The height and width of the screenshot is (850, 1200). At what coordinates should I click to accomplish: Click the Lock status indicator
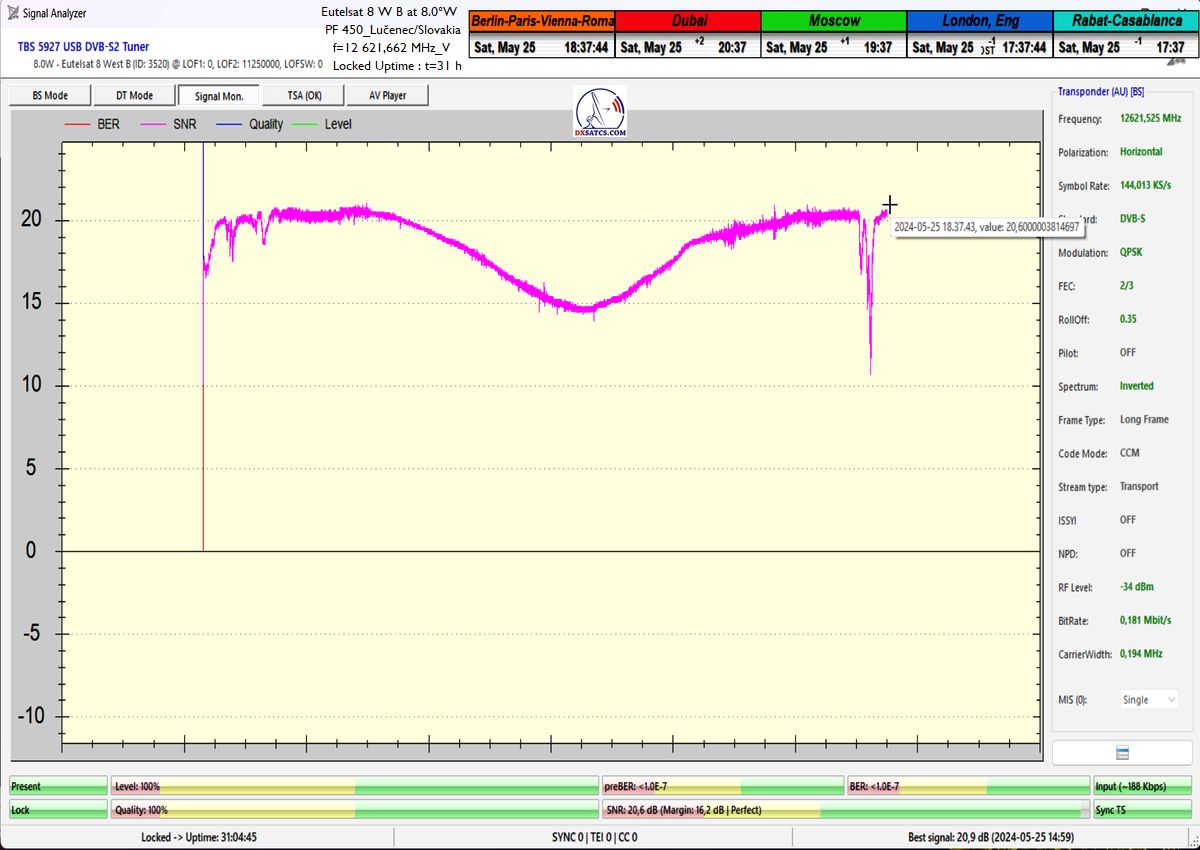point(58,810)
